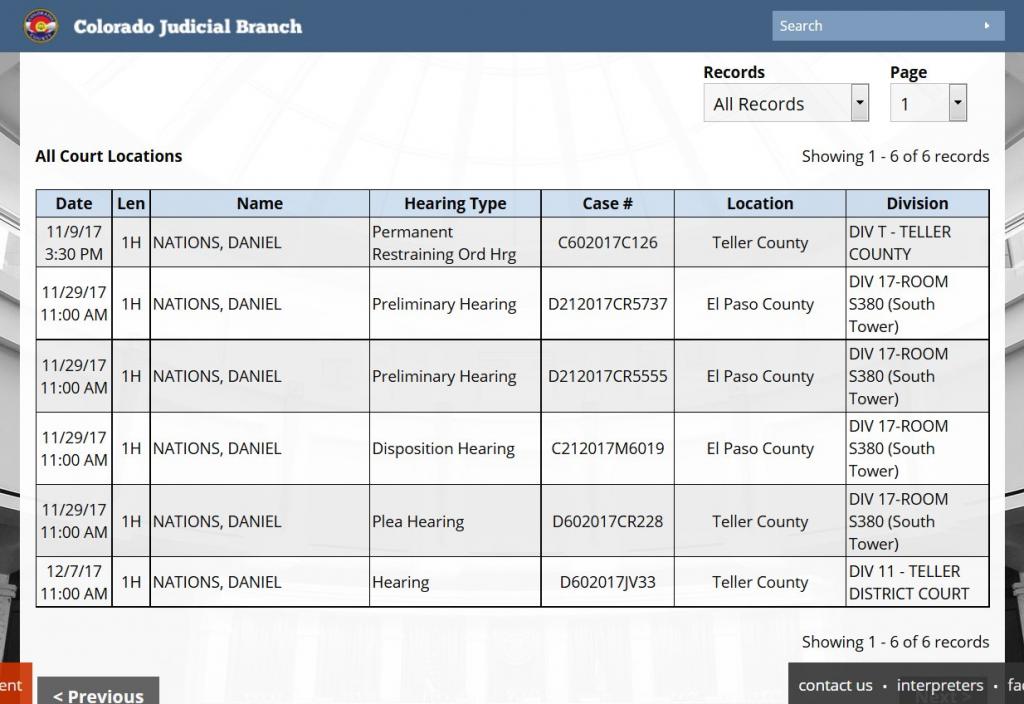Open the contact us link
1024x704 pixels.
pos(835,685)
